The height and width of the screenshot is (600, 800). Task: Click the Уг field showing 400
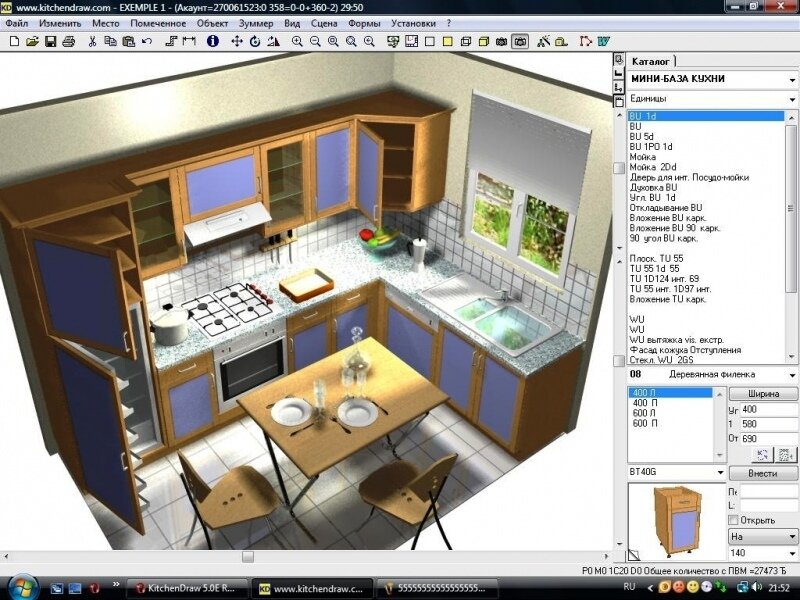(768, 409)
